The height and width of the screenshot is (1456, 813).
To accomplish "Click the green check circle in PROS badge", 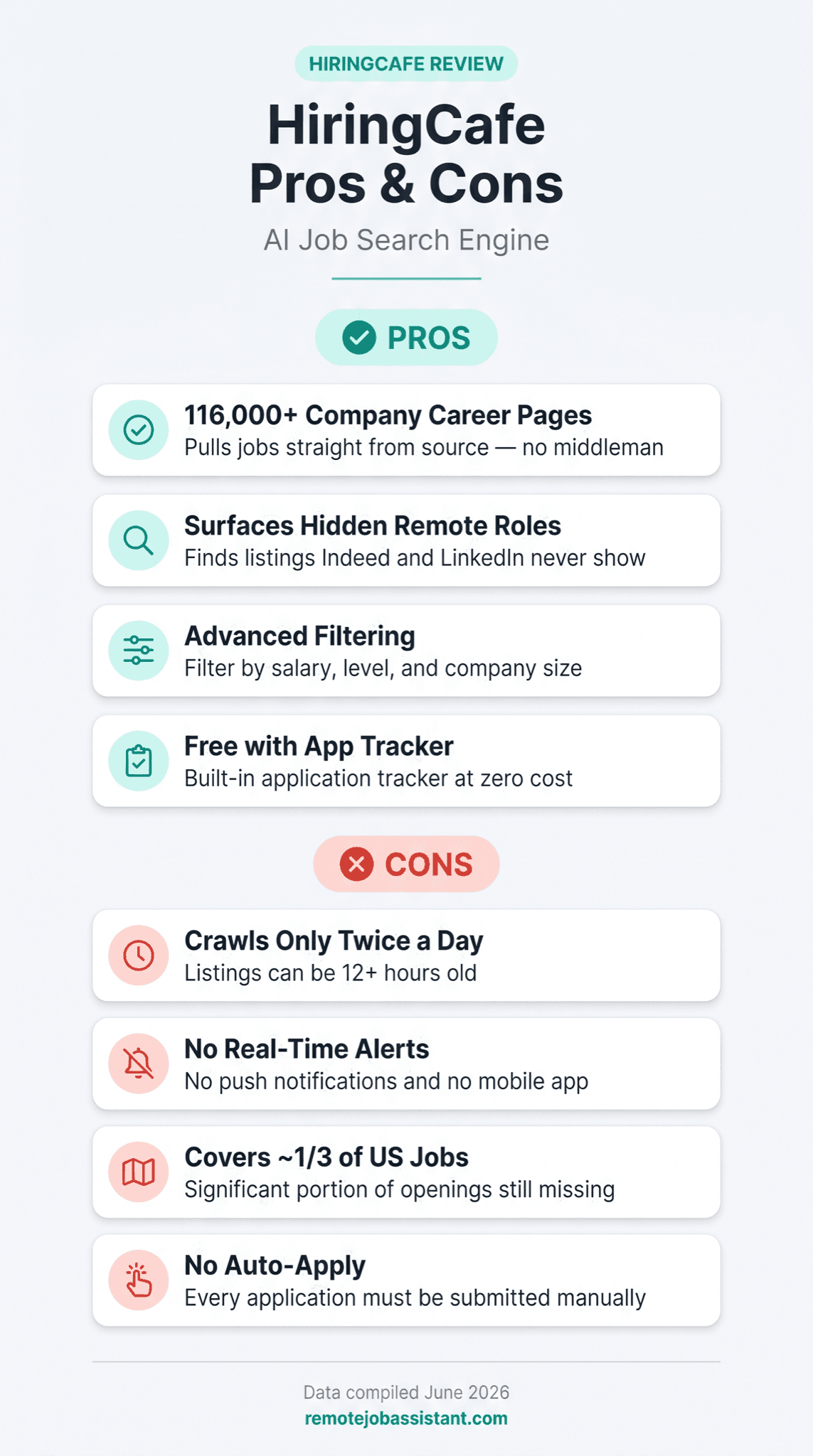I will pos(359,338).
